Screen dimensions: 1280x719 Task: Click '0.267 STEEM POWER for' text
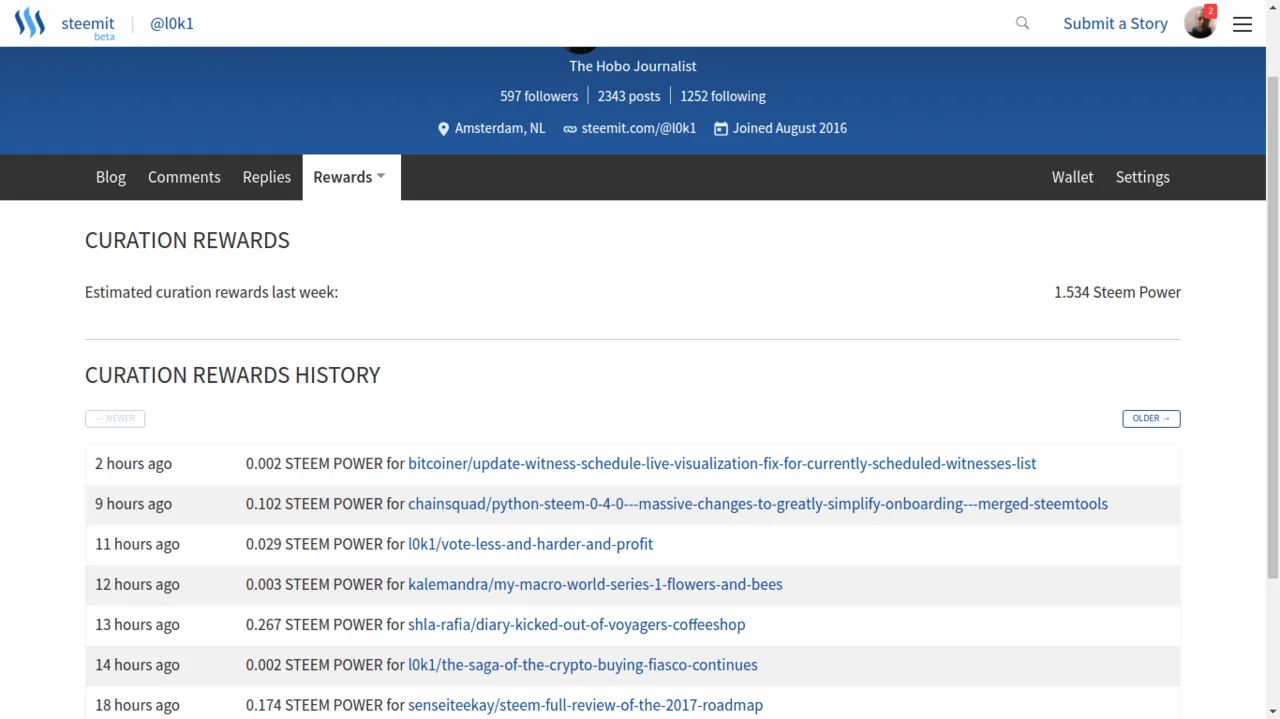pyautogui.click(x=325, y=624)
